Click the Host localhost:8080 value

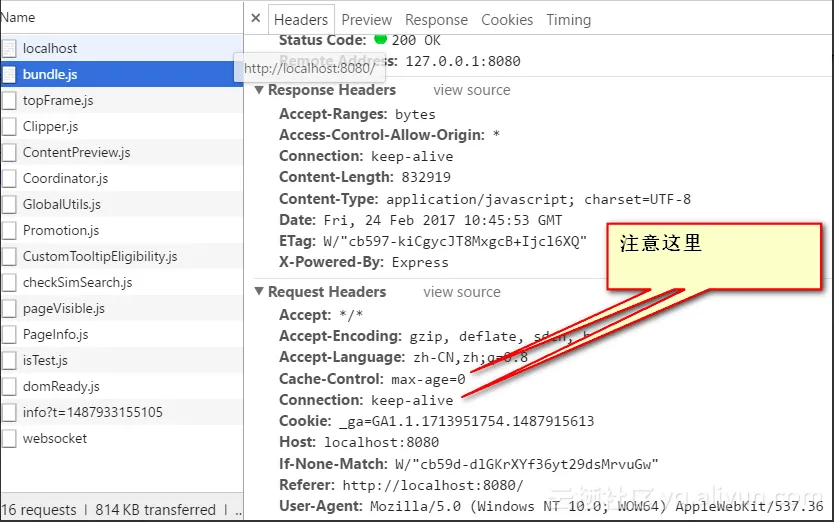[x=381, y=442]
